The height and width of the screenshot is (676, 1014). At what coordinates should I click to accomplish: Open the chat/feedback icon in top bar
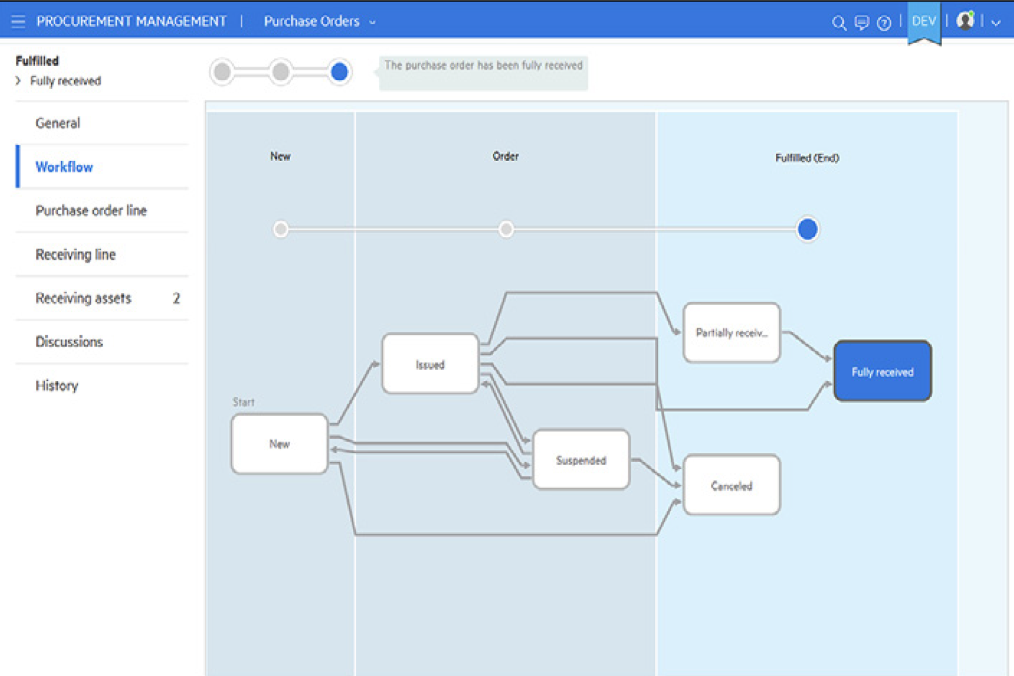coord(861,21)
